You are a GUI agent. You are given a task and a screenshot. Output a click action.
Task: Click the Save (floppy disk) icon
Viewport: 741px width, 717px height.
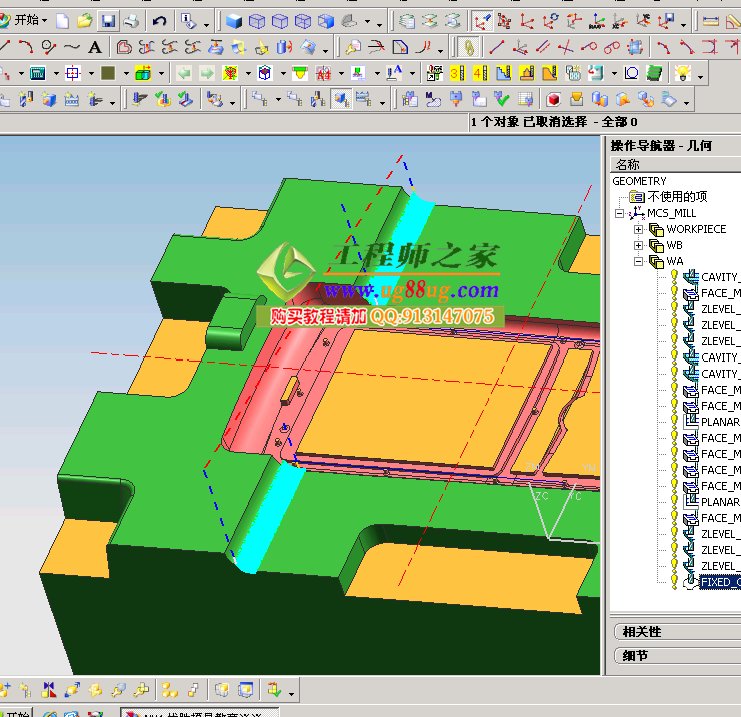[108, 21]
